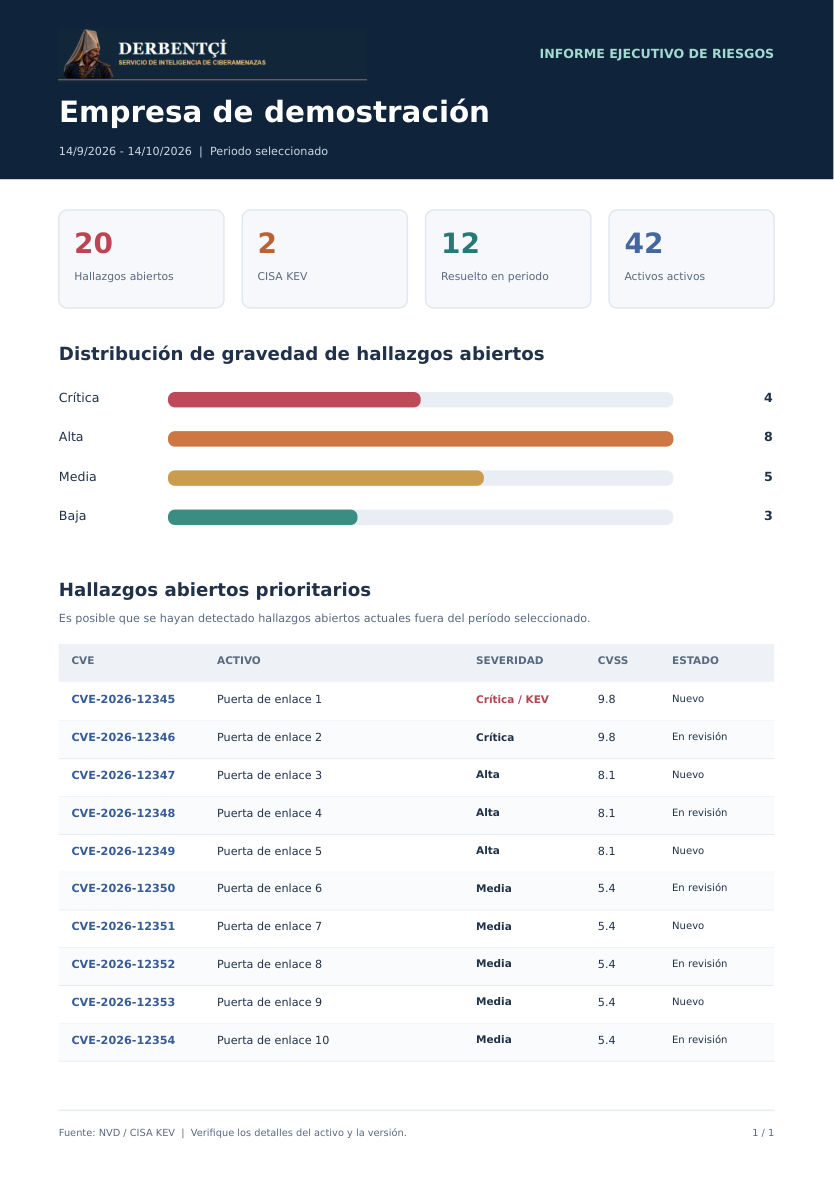Click the 'Hallazgos abiertos prioritarios' heading
This screenshot has width=834, height=1179.
click(215, 590)
